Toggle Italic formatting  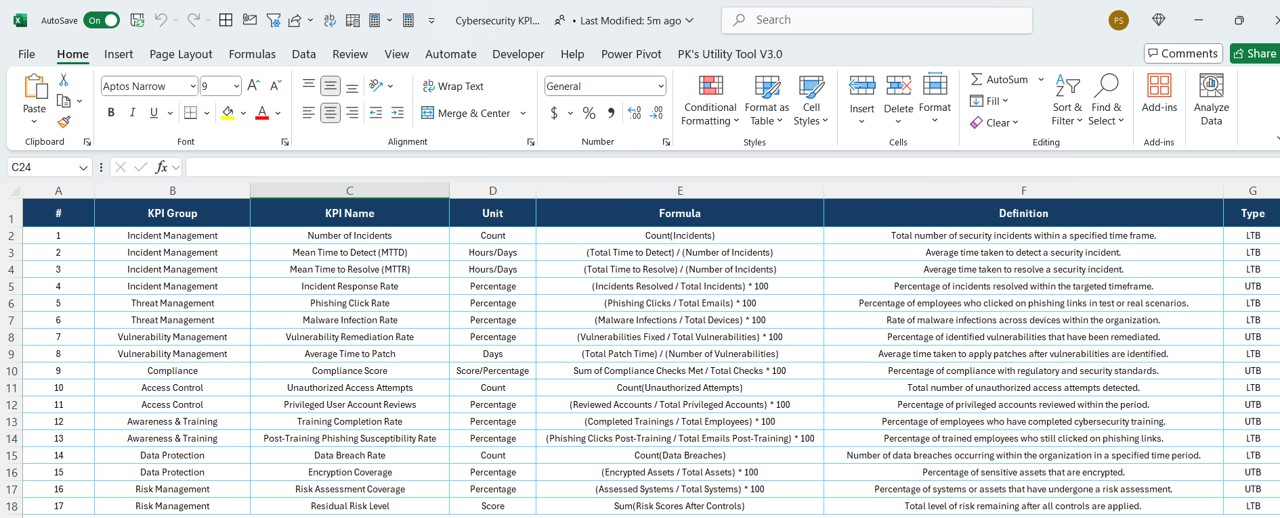[132, 113]
